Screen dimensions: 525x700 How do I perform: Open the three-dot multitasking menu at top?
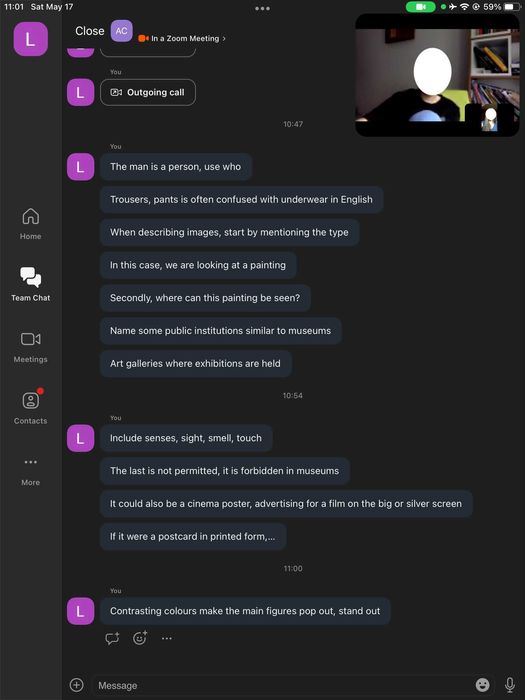262,8
